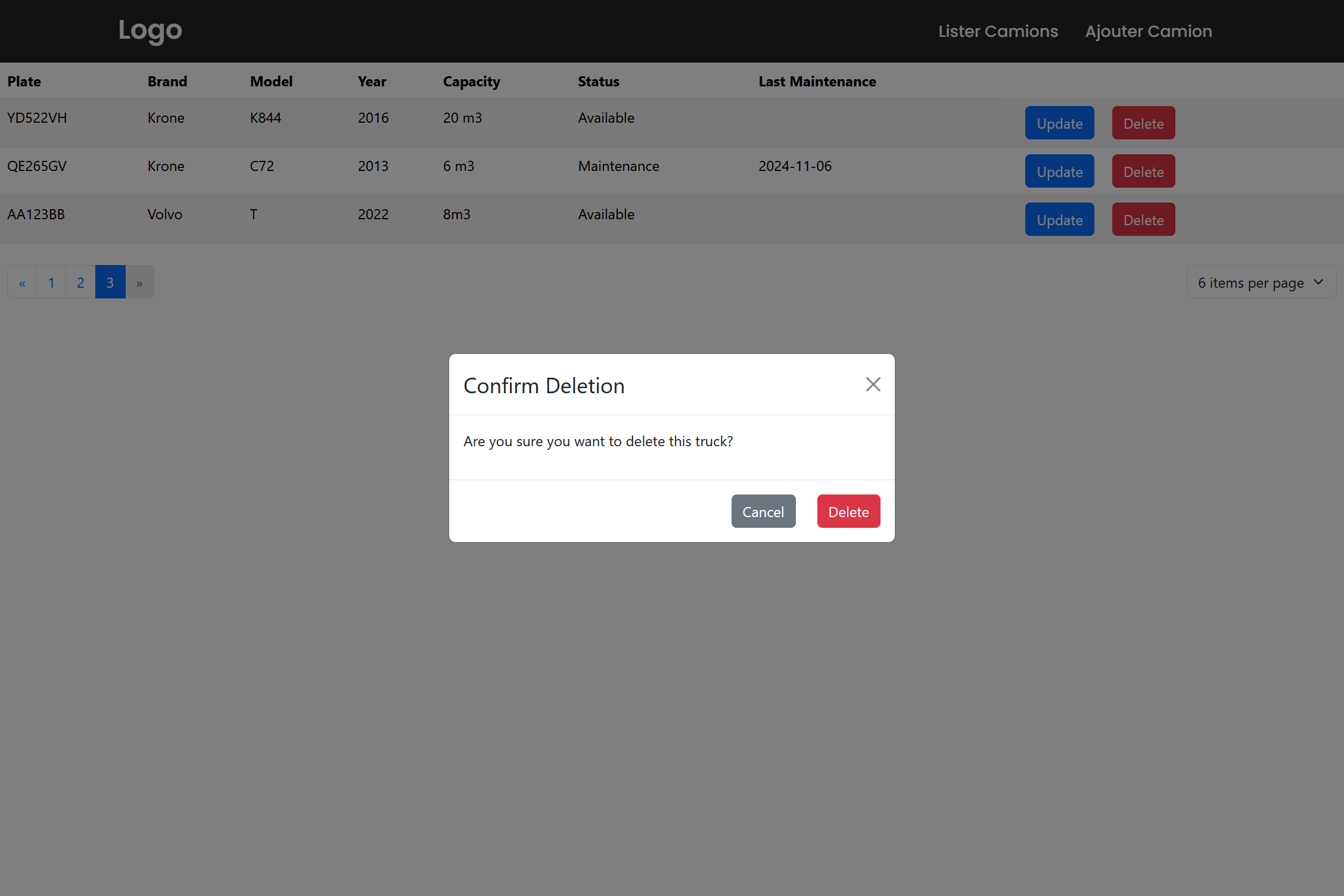Screen dimensions: 1344x896
Task: Click the Delete button for YD522VH
Action: point(1143,122)
